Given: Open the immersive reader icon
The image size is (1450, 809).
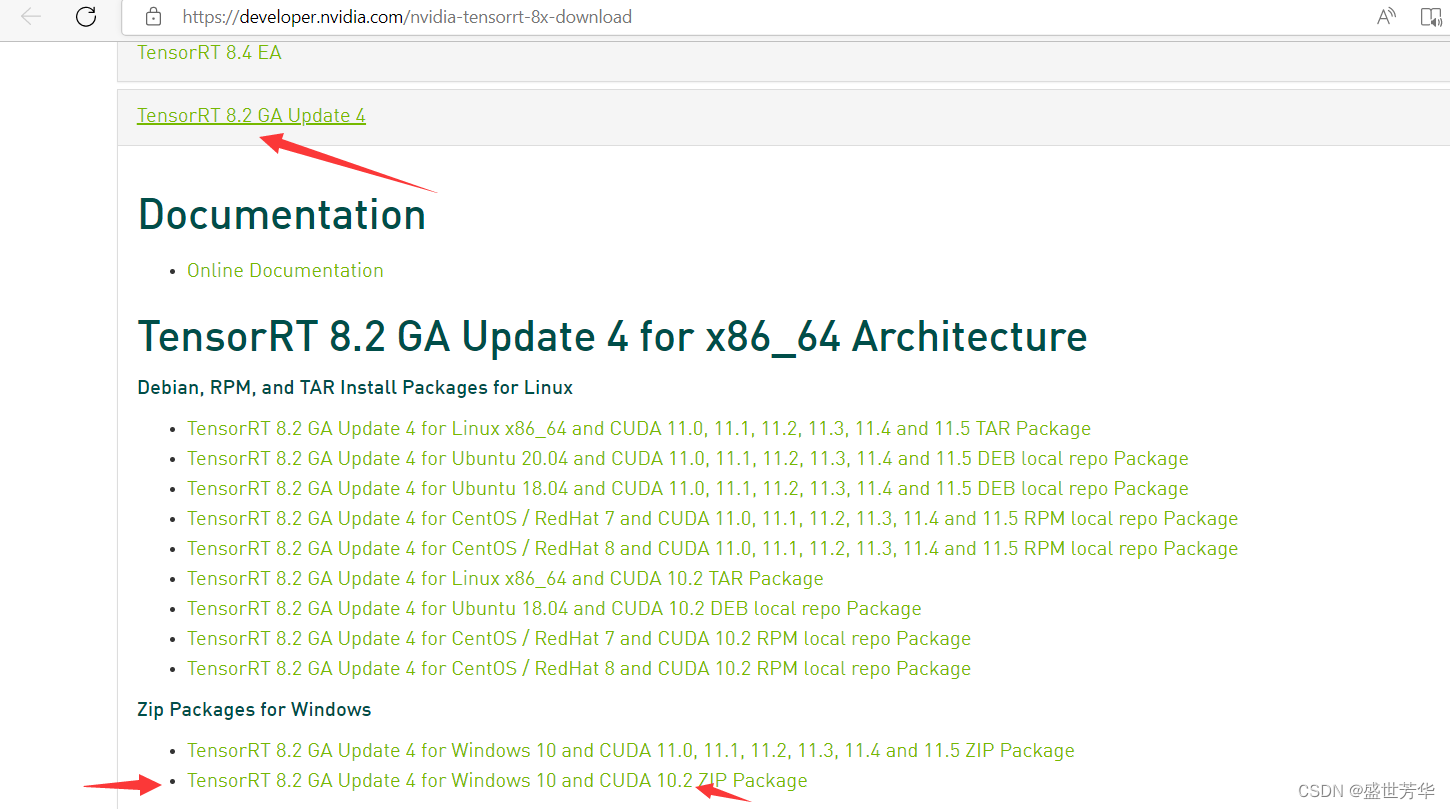Looking at the screenshot, I should (x=1432, y=16).
